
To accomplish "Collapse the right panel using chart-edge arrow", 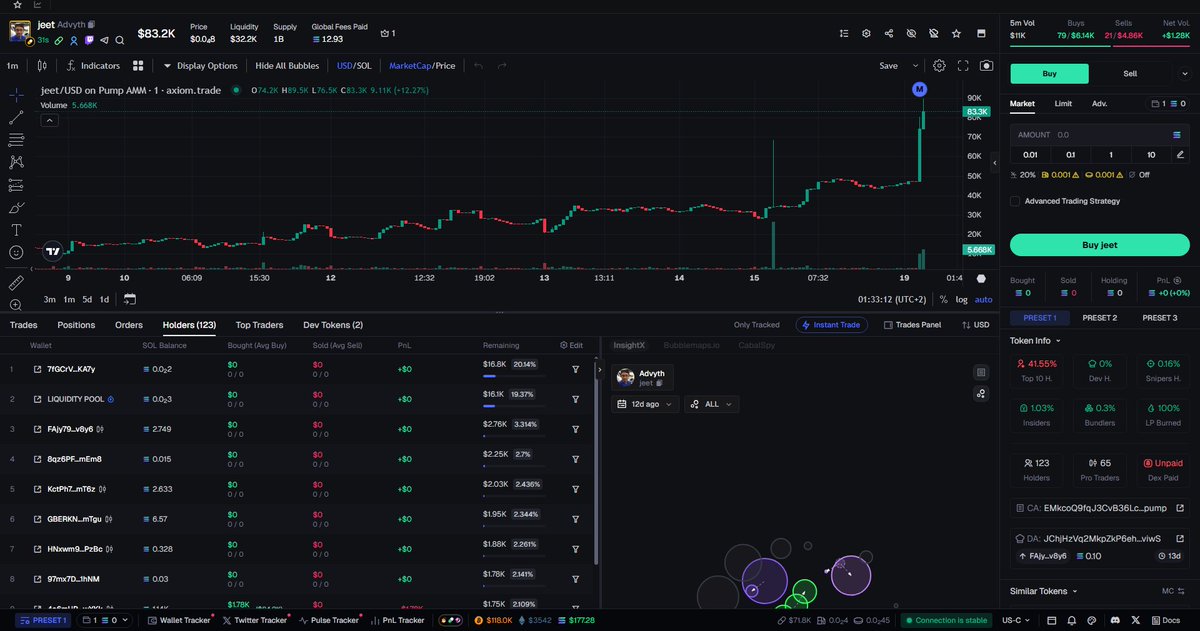I will 995,162.
